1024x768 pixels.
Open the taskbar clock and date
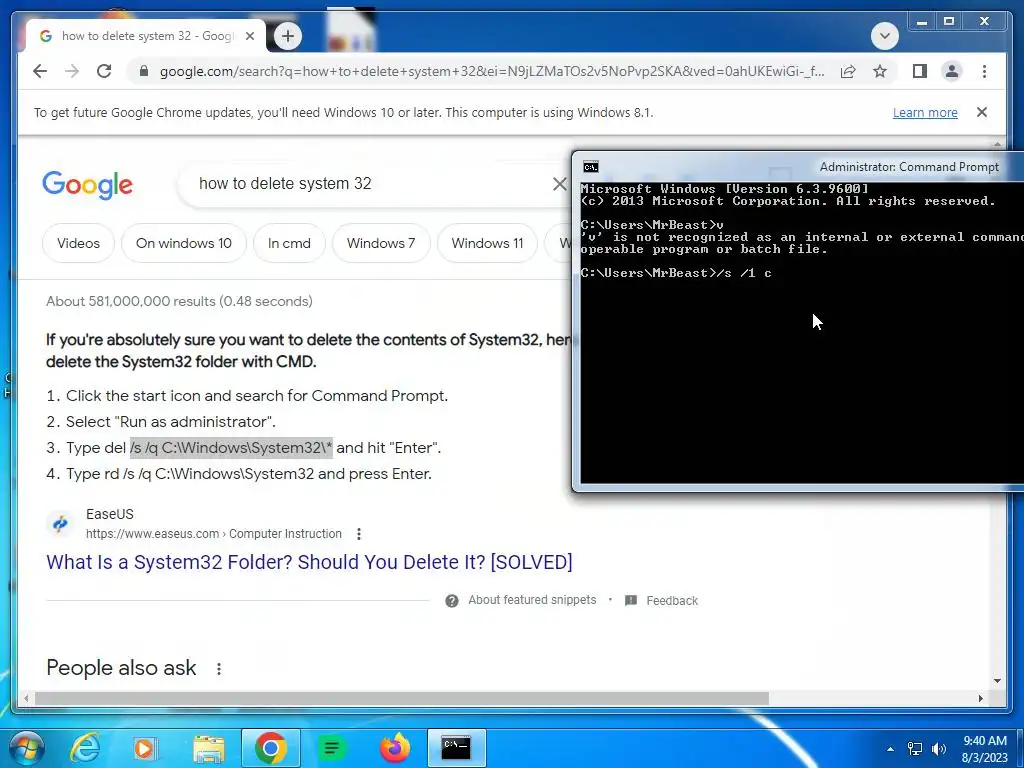pyautogui.click(x=985, y=749)
